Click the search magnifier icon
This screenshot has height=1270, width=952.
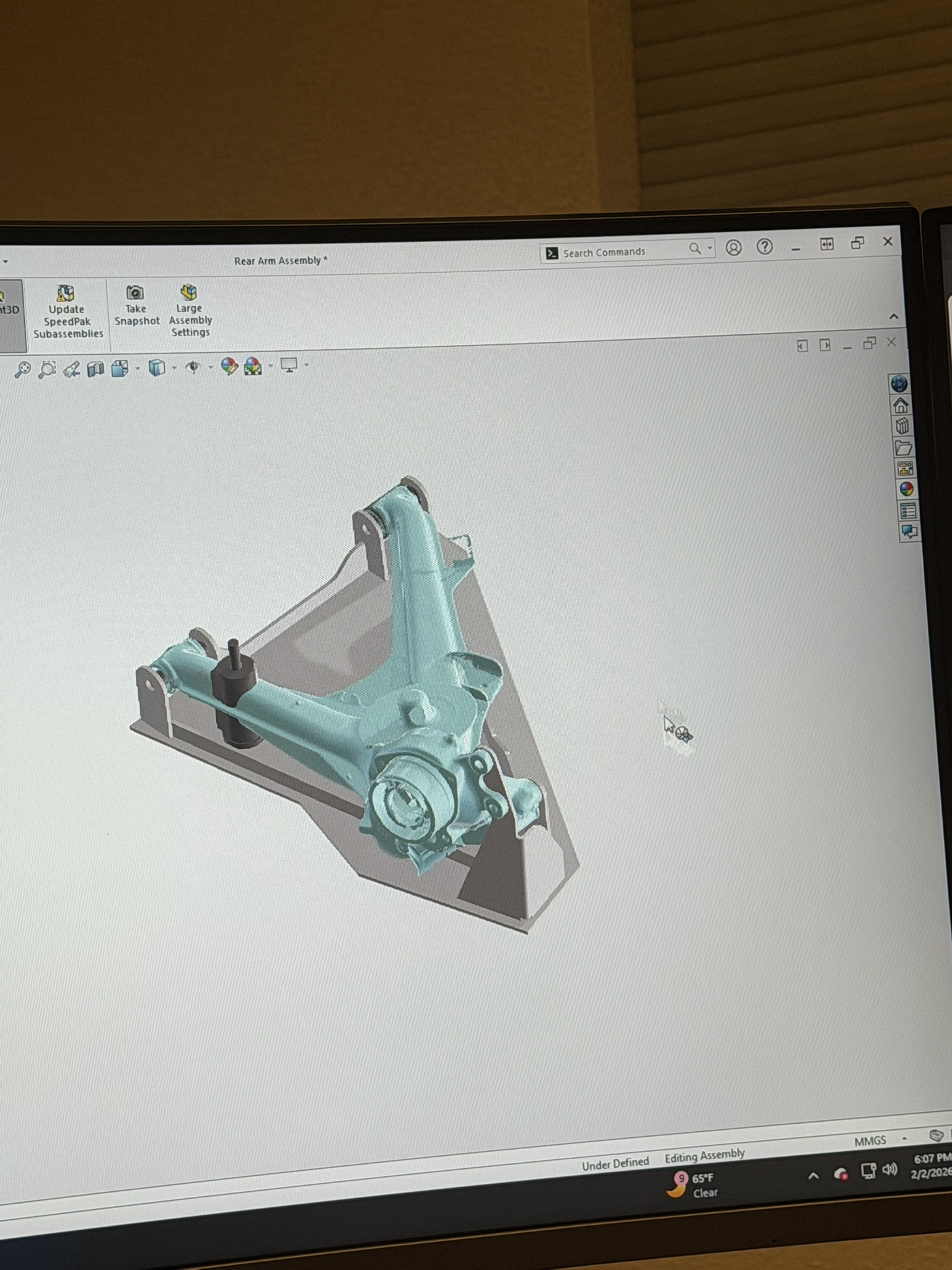[695, 249]
